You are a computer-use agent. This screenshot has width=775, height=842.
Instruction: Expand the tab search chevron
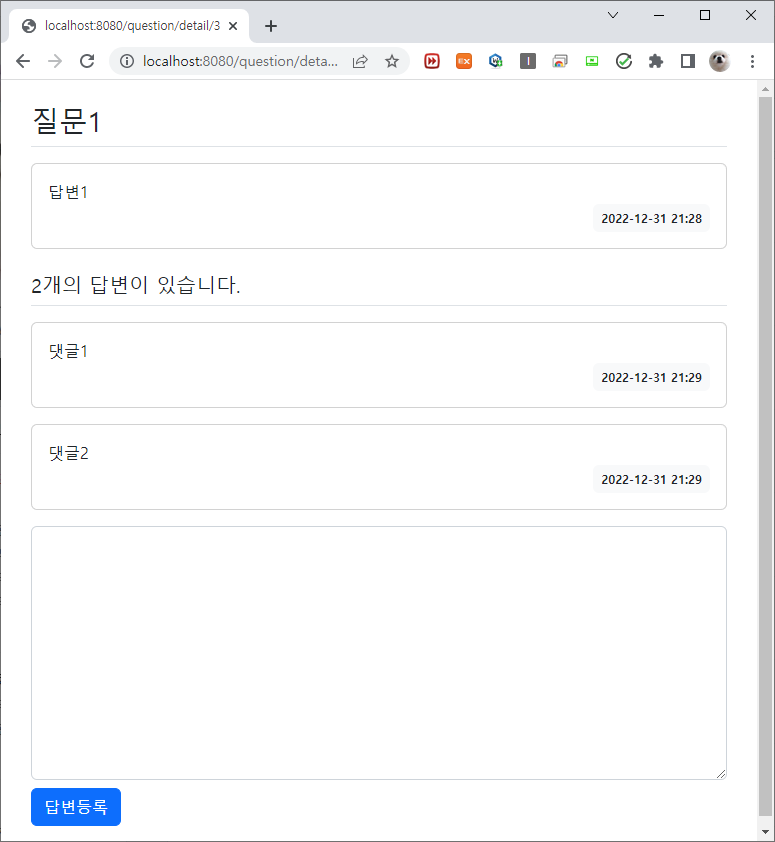pos(613,15)
